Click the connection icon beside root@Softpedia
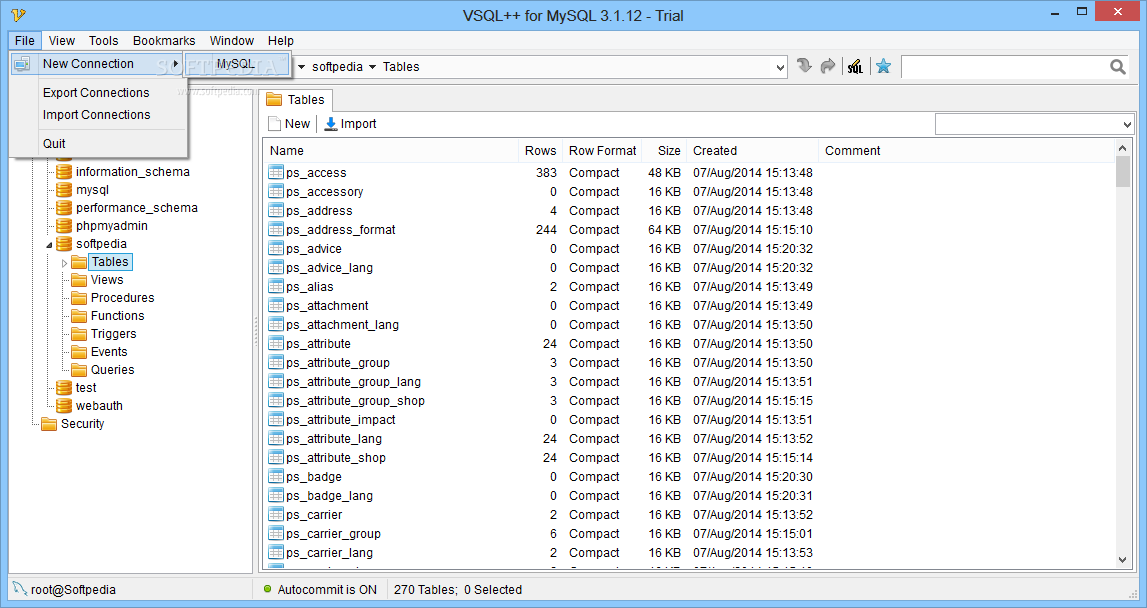1147x608 pixels. (20, 589)
